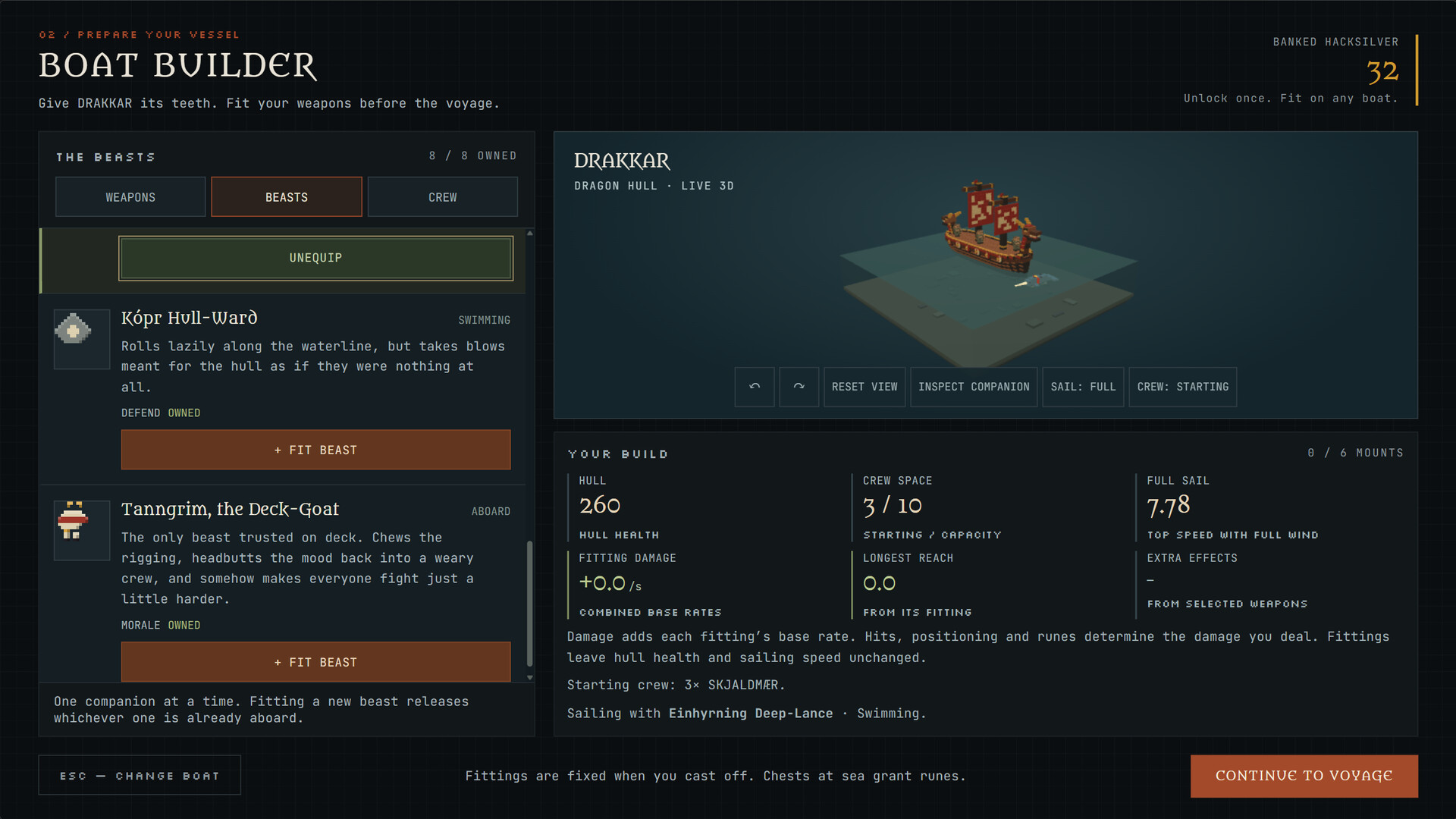This screenshot has height=819, width=1456.
Task: Click the Drakkar 3D ship model
Action: (x=993, y=226)
